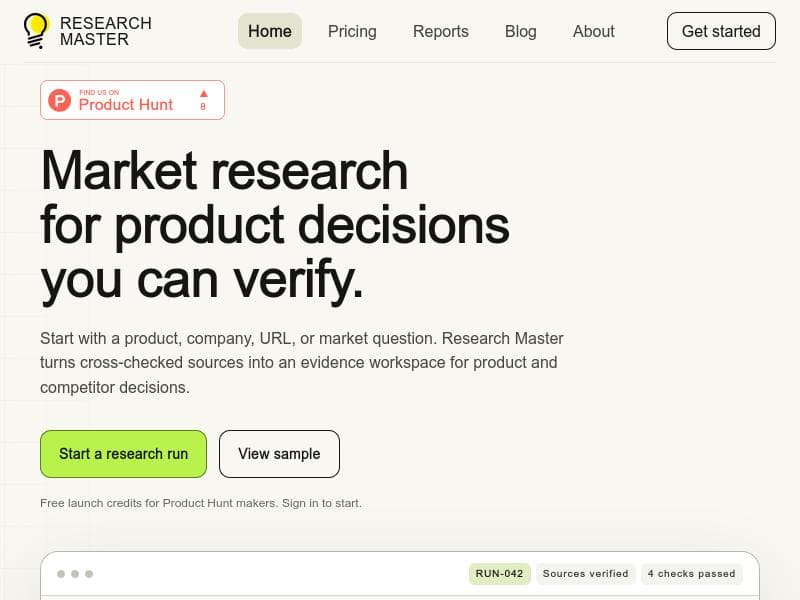The width and height of the screenshot is (800, 600).
Task: Open the Blog link
Action: [x=520, y=31]
